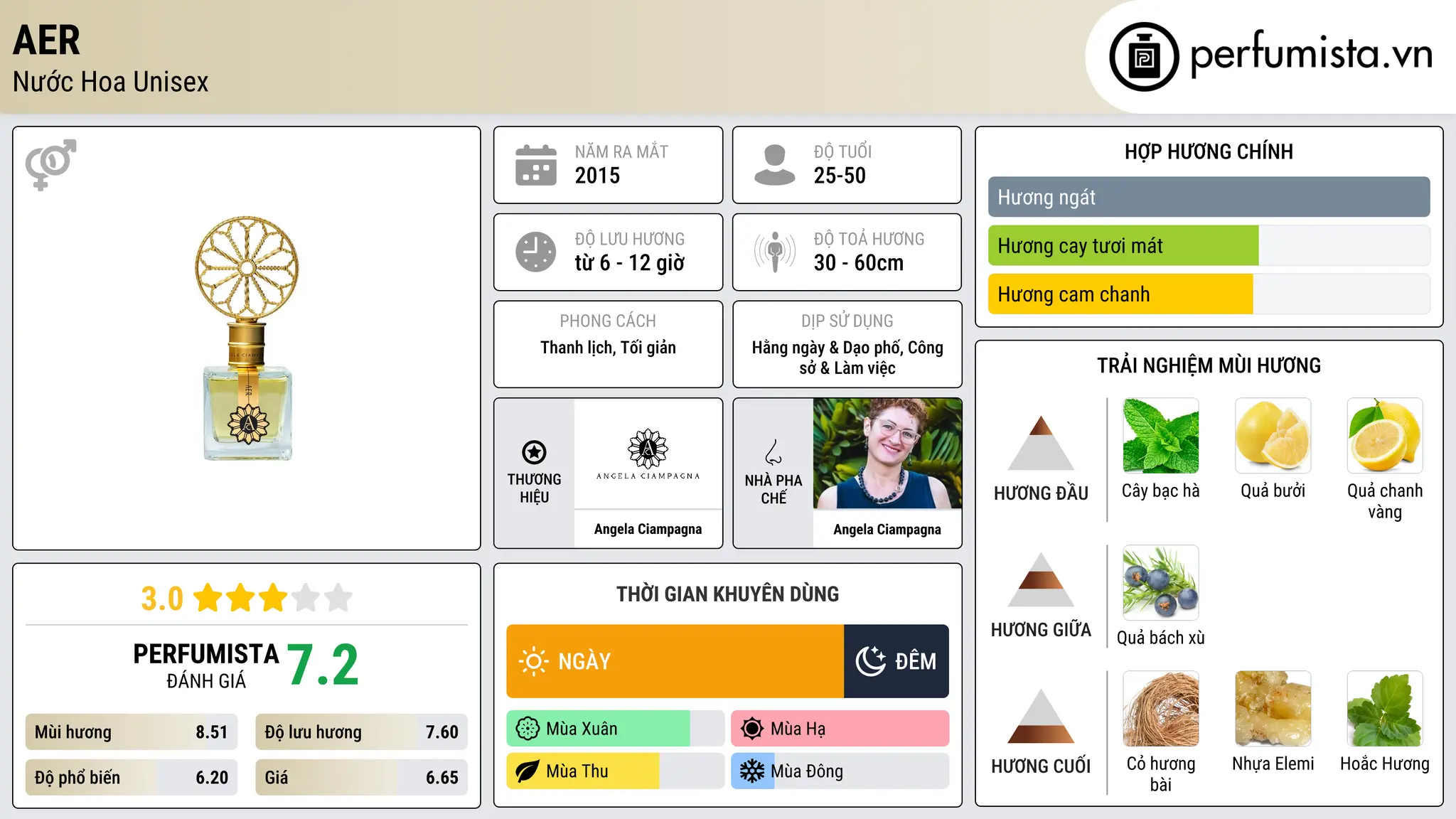The width and height of the screenshot is (1456, 819).
Task: Open the Hoắc Hương note image
Action: point(1385,709)
